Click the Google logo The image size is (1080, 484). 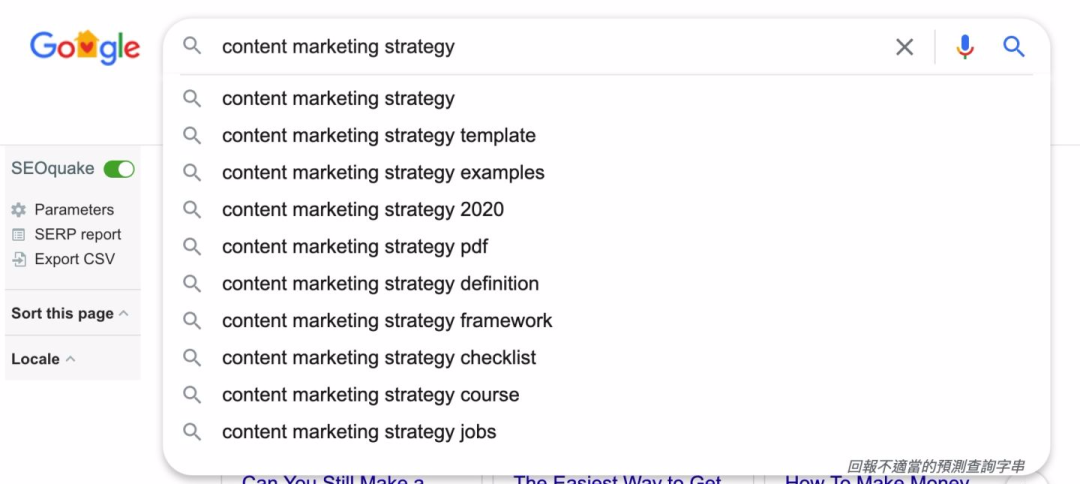85,47
